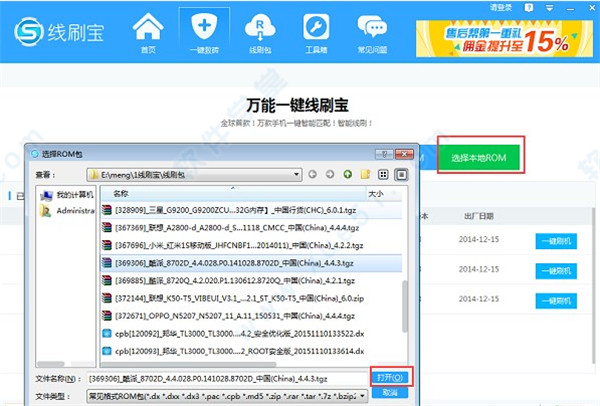
Task: Click 一键刷机 button in the second 2014-12-15 row
Action: click(x=556, y=271)
